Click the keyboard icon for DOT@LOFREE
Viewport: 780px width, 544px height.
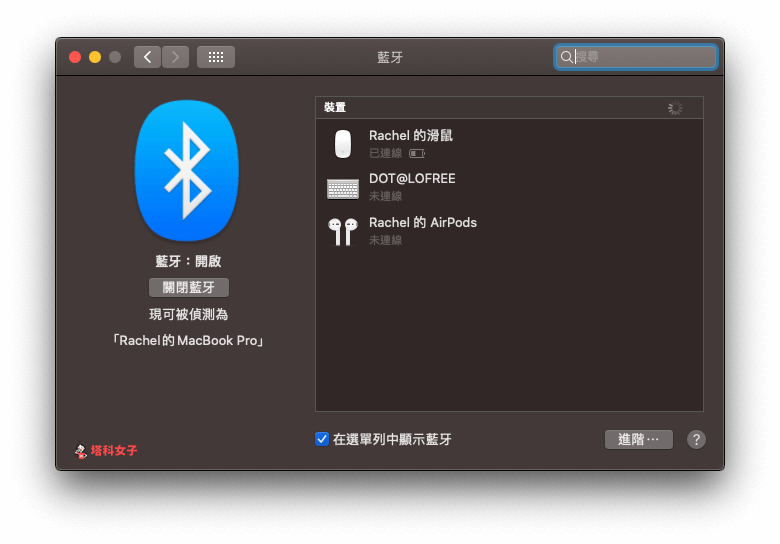point(343,188)
